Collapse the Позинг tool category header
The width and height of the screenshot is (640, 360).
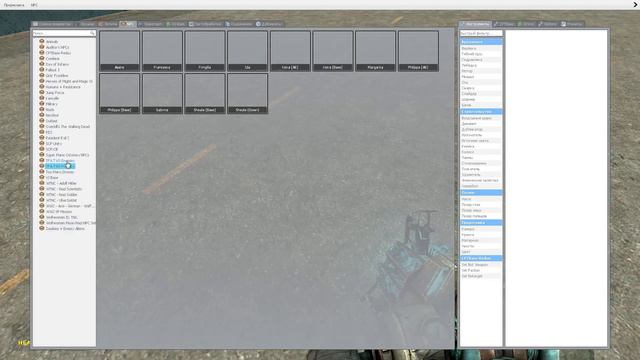pyautogui.click(x=481, y=192)
